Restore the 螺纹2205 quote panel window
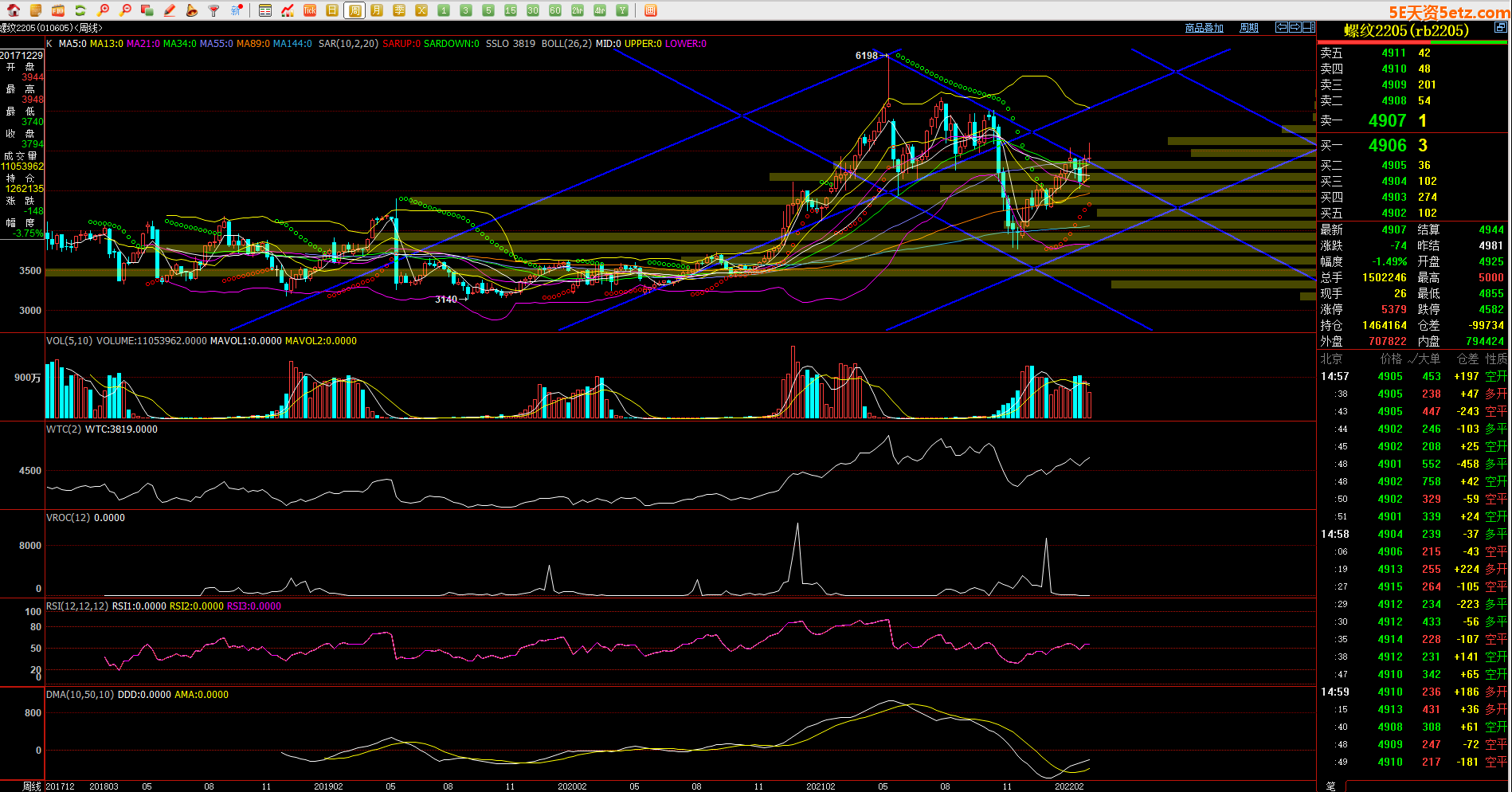 tap(1500, 27)
